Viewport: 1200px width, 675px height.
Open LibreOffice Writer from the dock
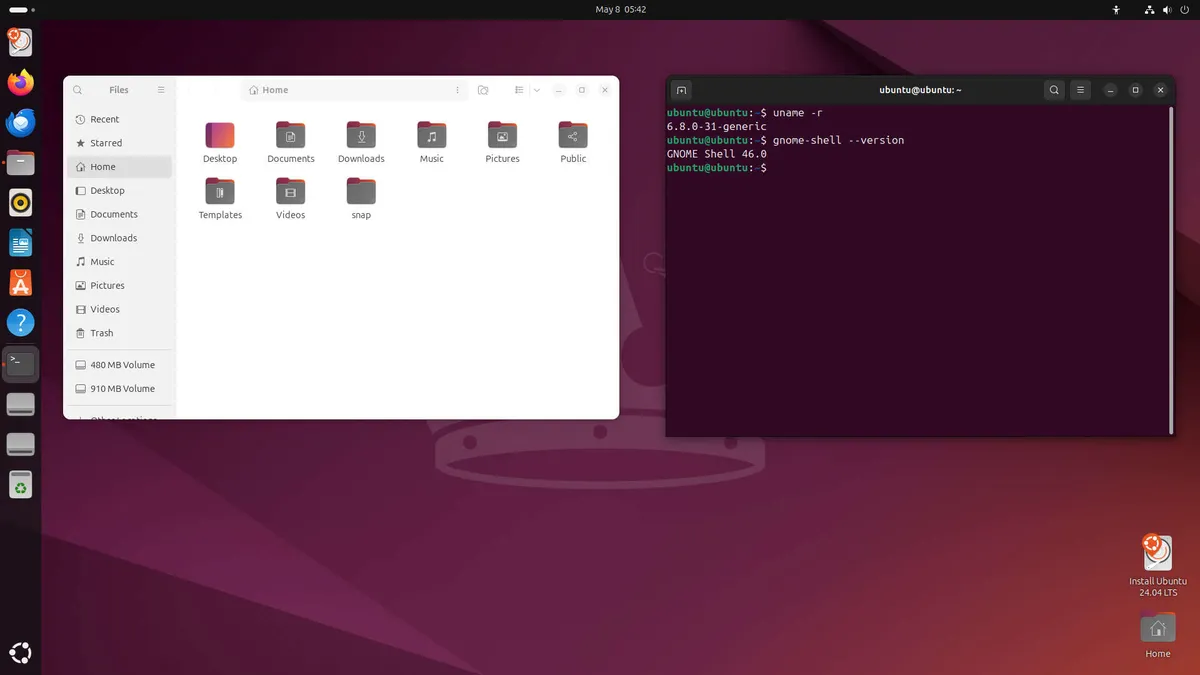pyautogui.click(x=20, y=242)
